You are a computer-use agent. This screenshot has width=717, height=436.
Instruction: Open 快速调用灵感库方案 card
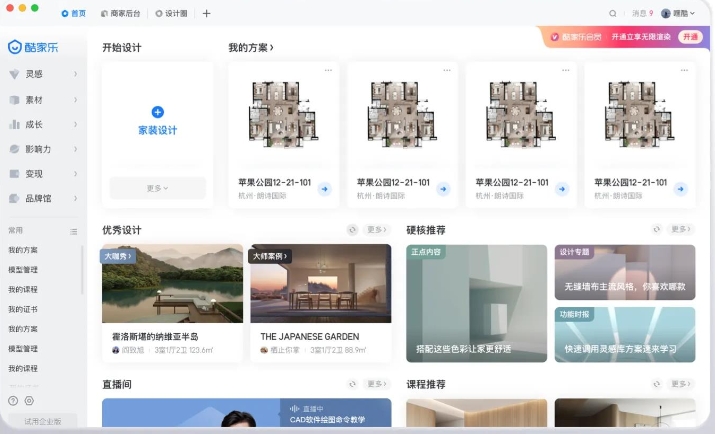[x=625, y=334]
